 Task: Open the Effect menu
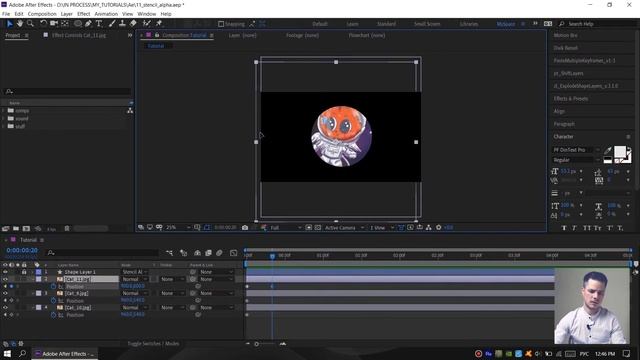pyautogui.click(x=84, y=14)
